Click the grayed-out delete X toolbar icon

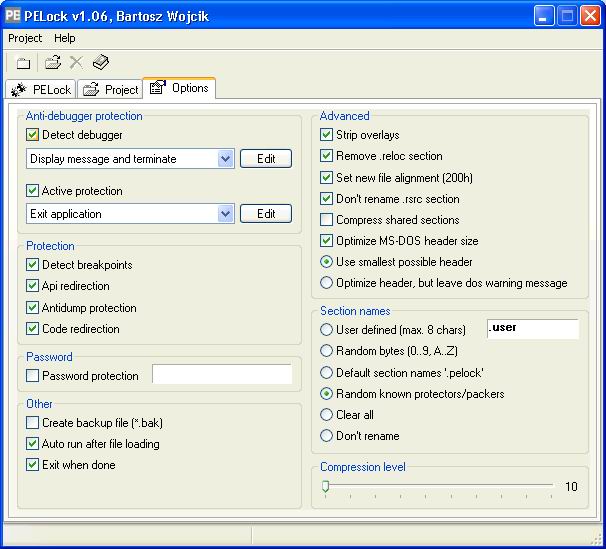[x=76, y=62]
